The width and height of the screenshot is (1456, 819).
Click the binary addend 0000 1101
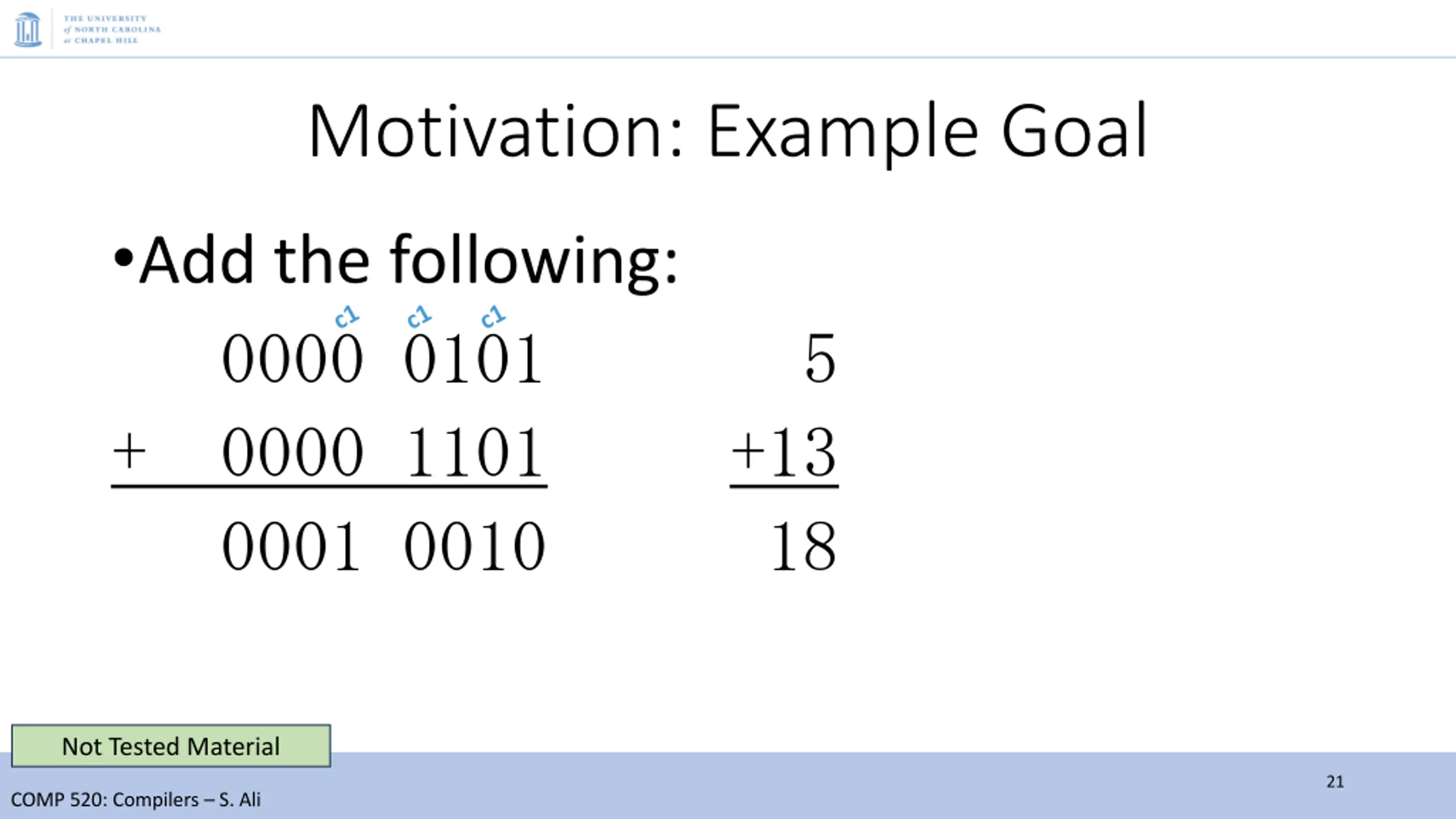(382, 453)
